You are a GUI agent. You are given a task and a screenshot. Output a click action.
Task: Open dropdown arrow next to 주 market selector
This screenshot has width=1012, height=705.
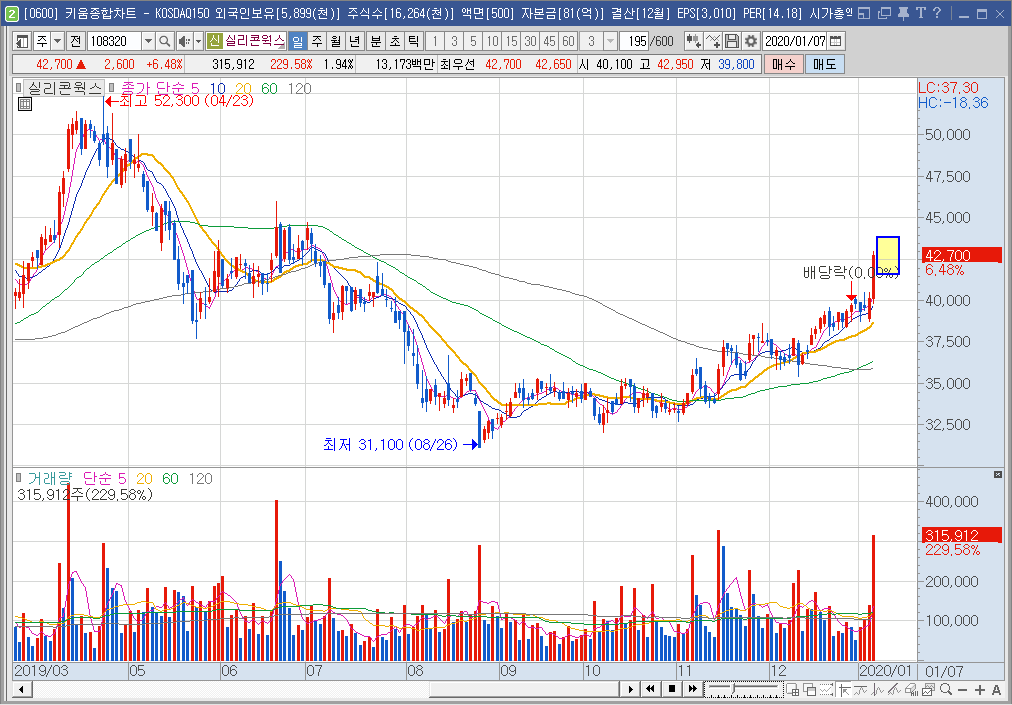pyautogui.click(x=57, y=41)
